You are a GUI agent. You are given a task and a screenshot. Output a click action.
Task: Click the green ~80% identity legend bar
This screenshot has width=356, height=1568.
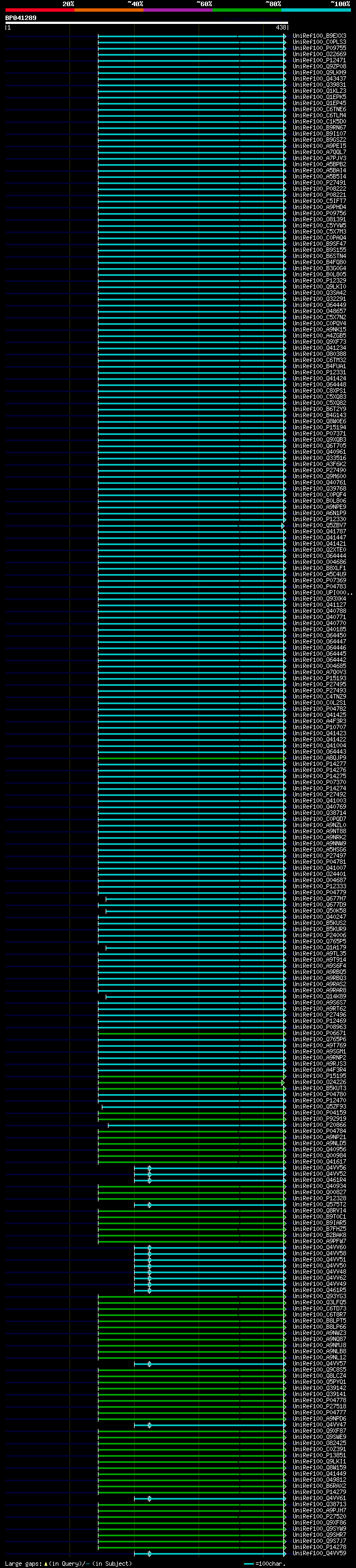click(247, 11)
